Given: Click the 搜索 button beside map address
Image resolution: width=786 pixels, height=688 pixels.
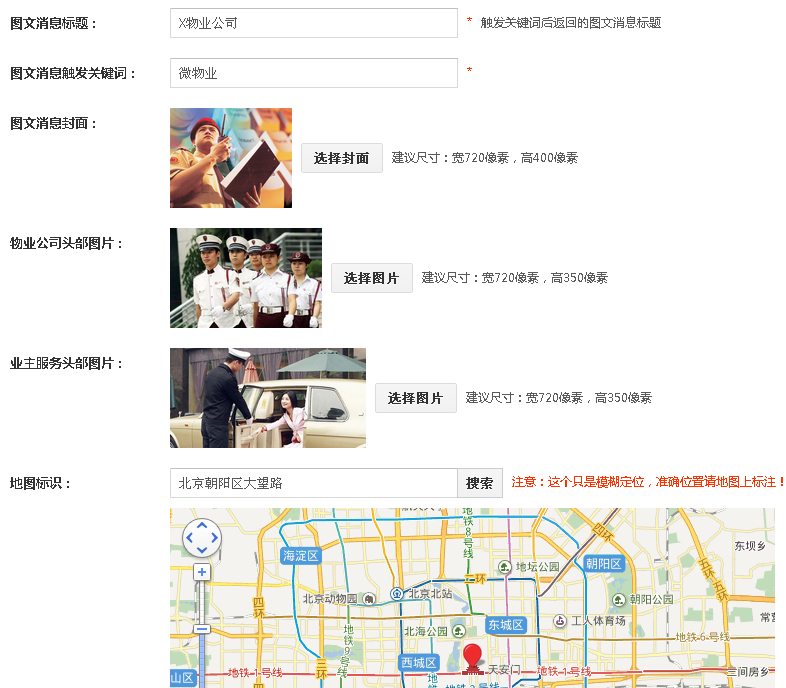Looking at the screenshot, I should pyautogui.click(x=480, y=483).
